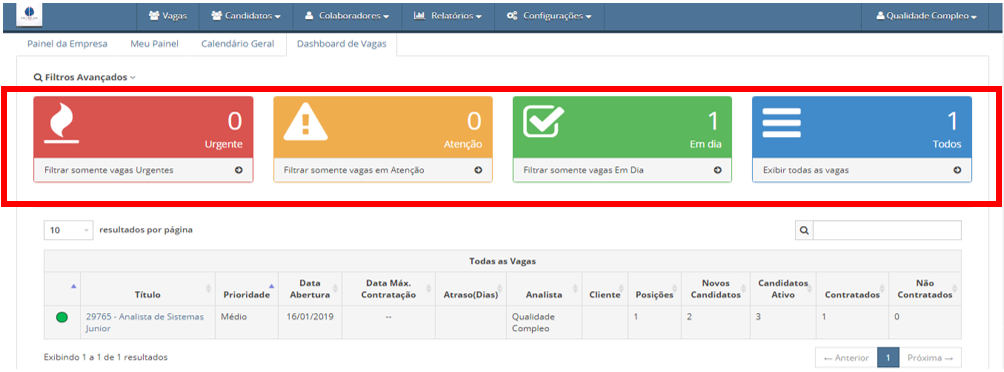Viewport: 1004px width, 372px height.
Task: Click the checkmark icon on Em dia card
Action: (x=544, y=122)
